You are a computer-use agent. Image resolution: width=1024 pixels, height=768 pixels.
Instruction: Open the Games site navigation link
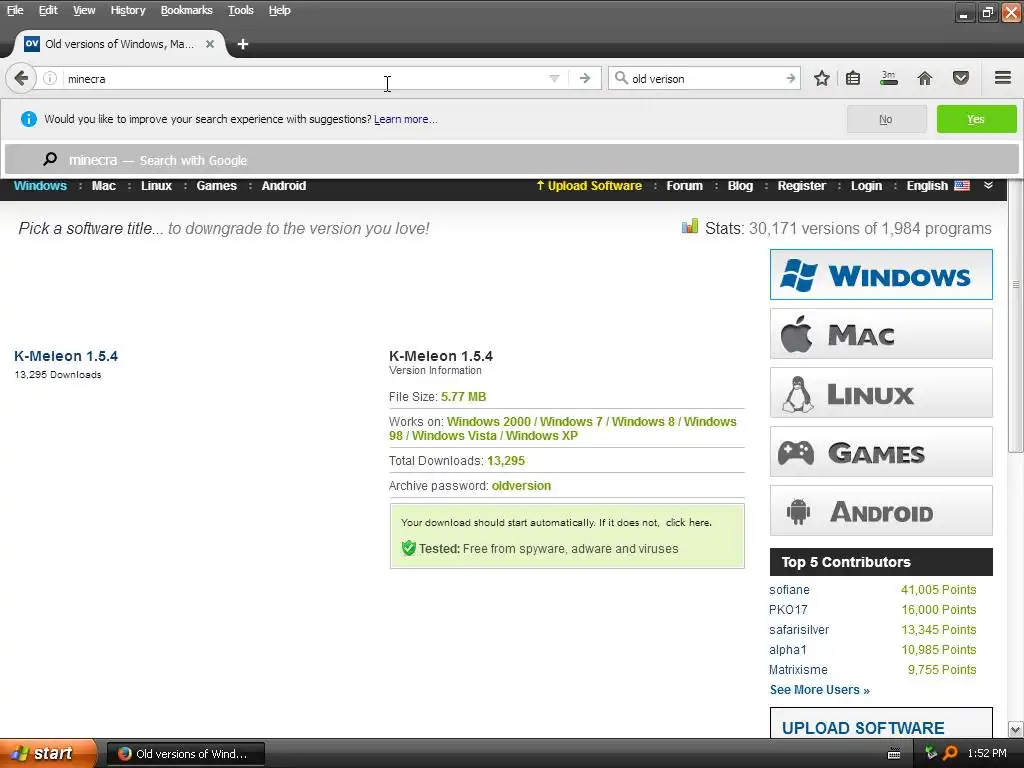(216, 185)
